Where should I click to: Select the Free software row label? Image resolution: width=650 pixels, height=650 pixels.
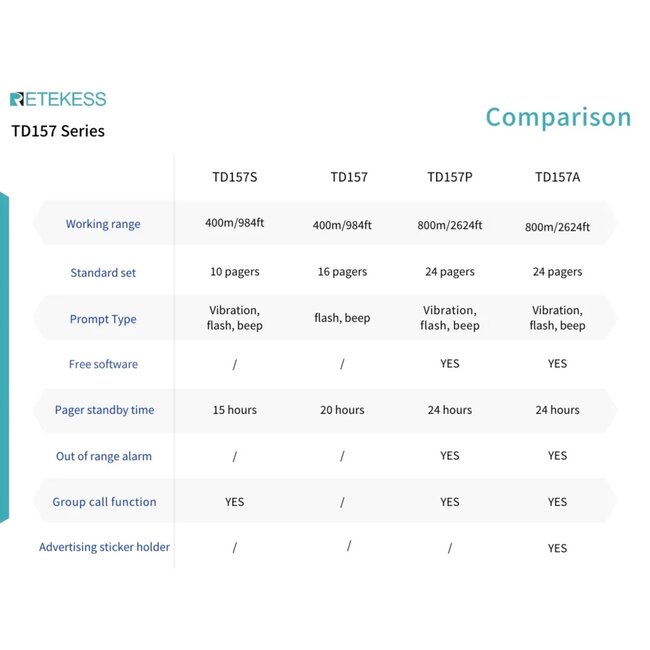103,364
